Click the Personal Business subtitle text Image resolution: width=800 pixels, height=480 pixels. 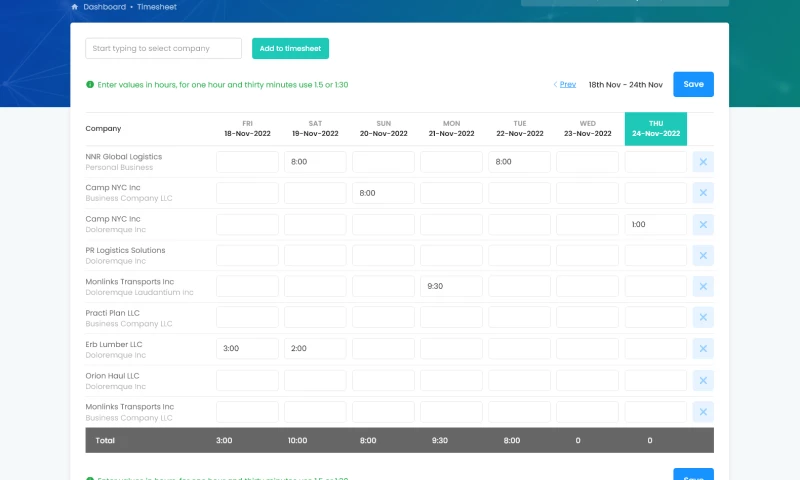(119, 167)
